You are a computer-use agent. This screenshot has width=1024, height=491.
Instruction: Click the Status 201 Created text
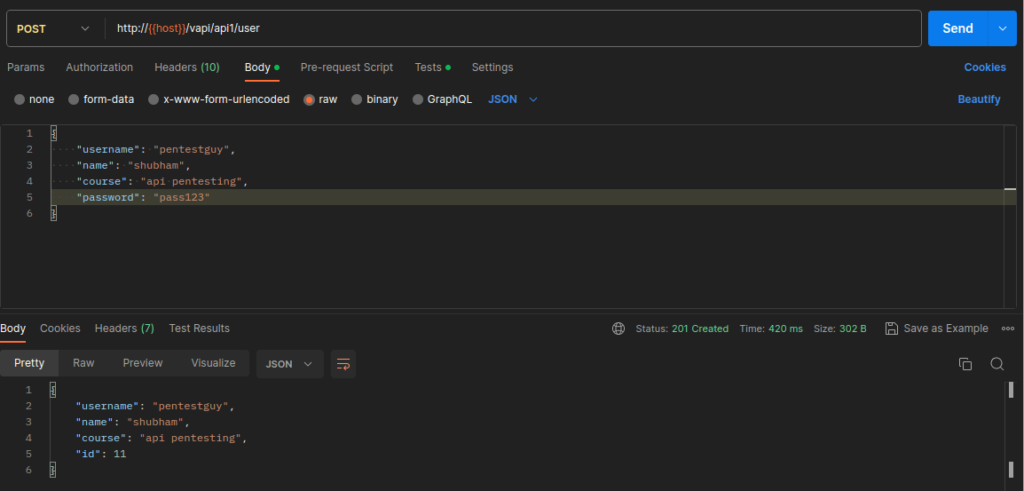tap(682, 328)
